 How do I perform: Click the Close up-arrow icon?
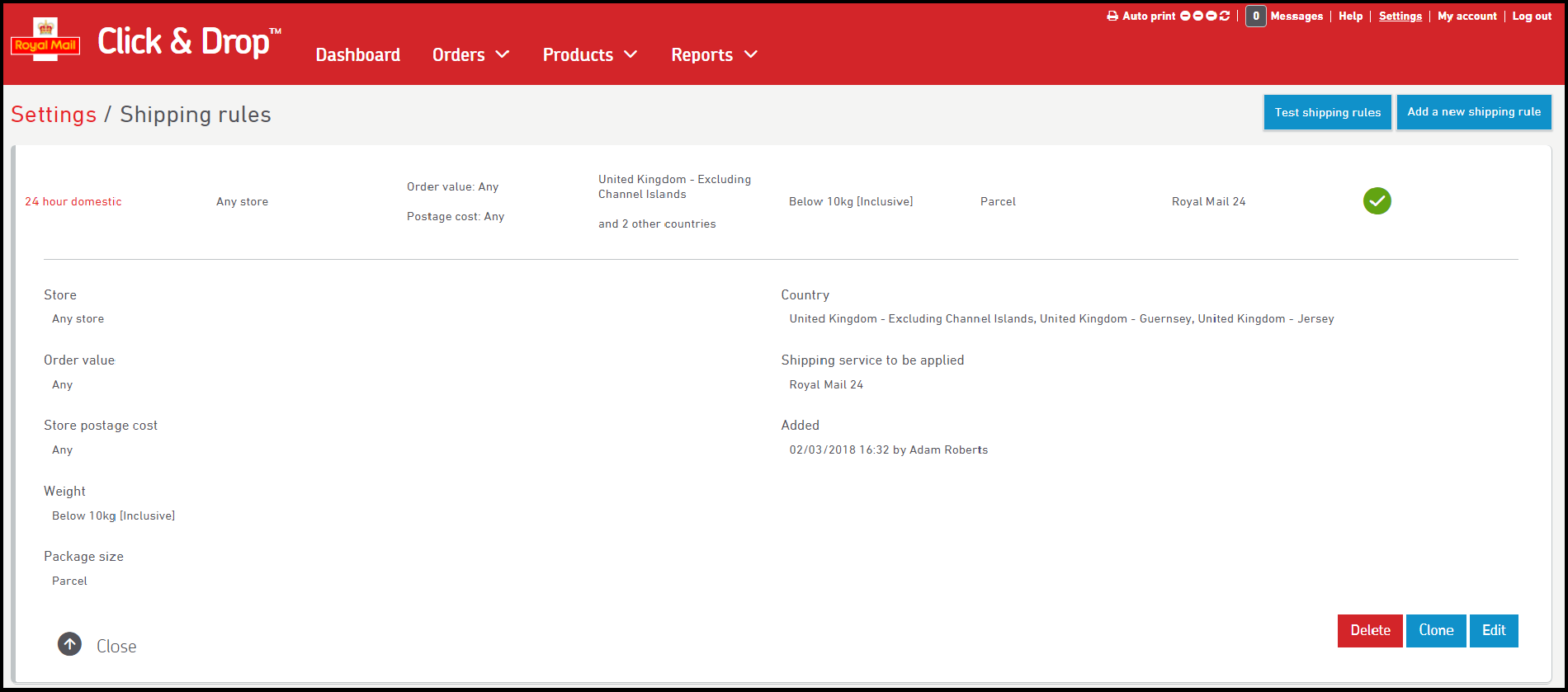pyautogui.click(x=70, y=644)
